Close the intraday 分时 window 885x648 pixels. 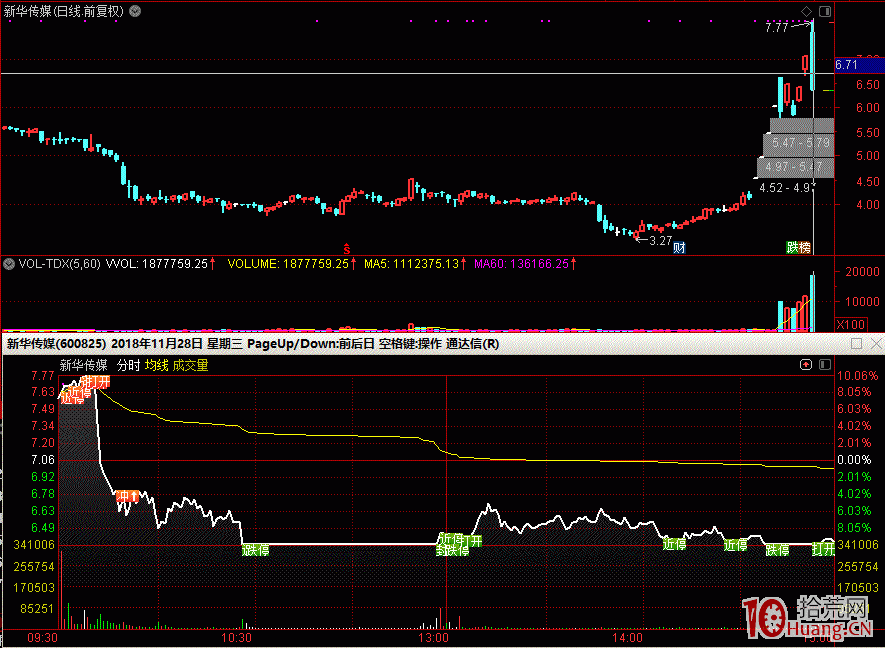click(x=876, y=344)
